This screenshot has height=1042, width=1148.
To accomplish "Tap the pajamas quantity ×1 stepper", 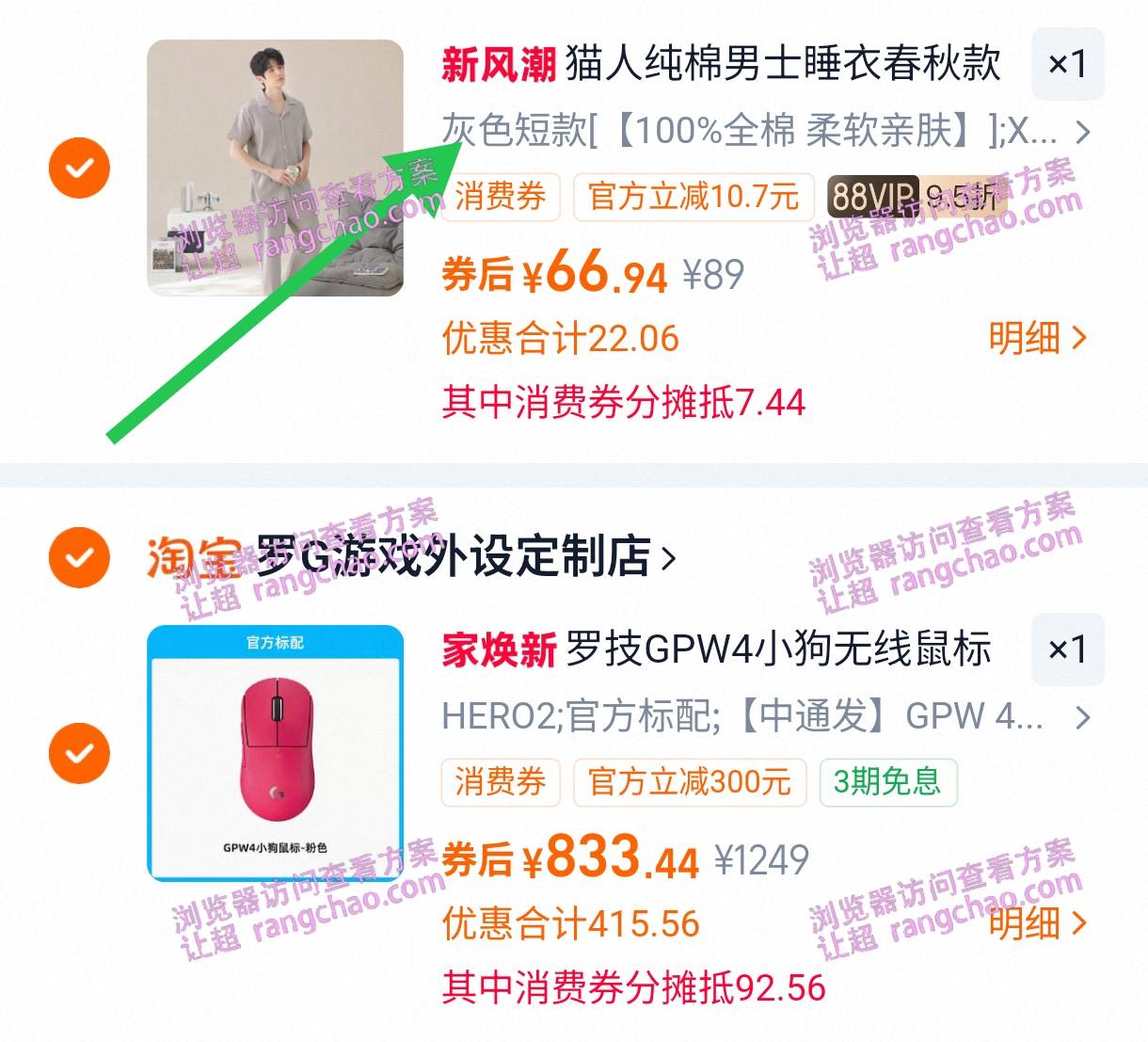I will click(x=1068, y=64).
